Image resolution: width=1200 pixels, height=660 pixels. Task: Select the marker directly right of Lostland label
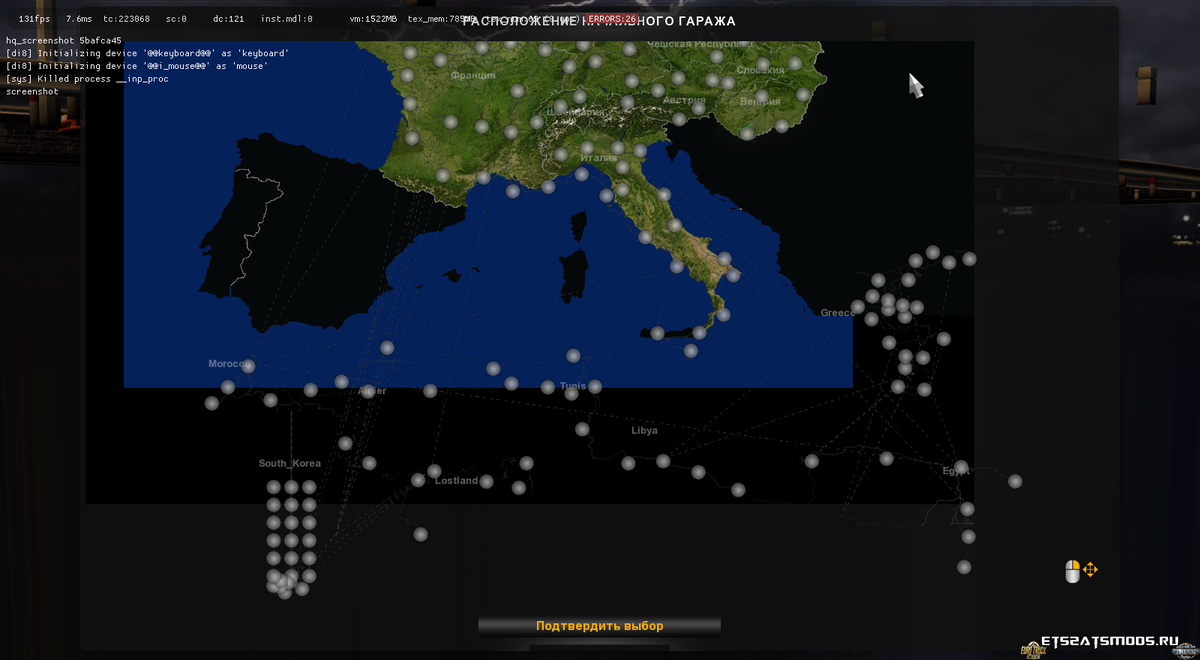point(486,481)
